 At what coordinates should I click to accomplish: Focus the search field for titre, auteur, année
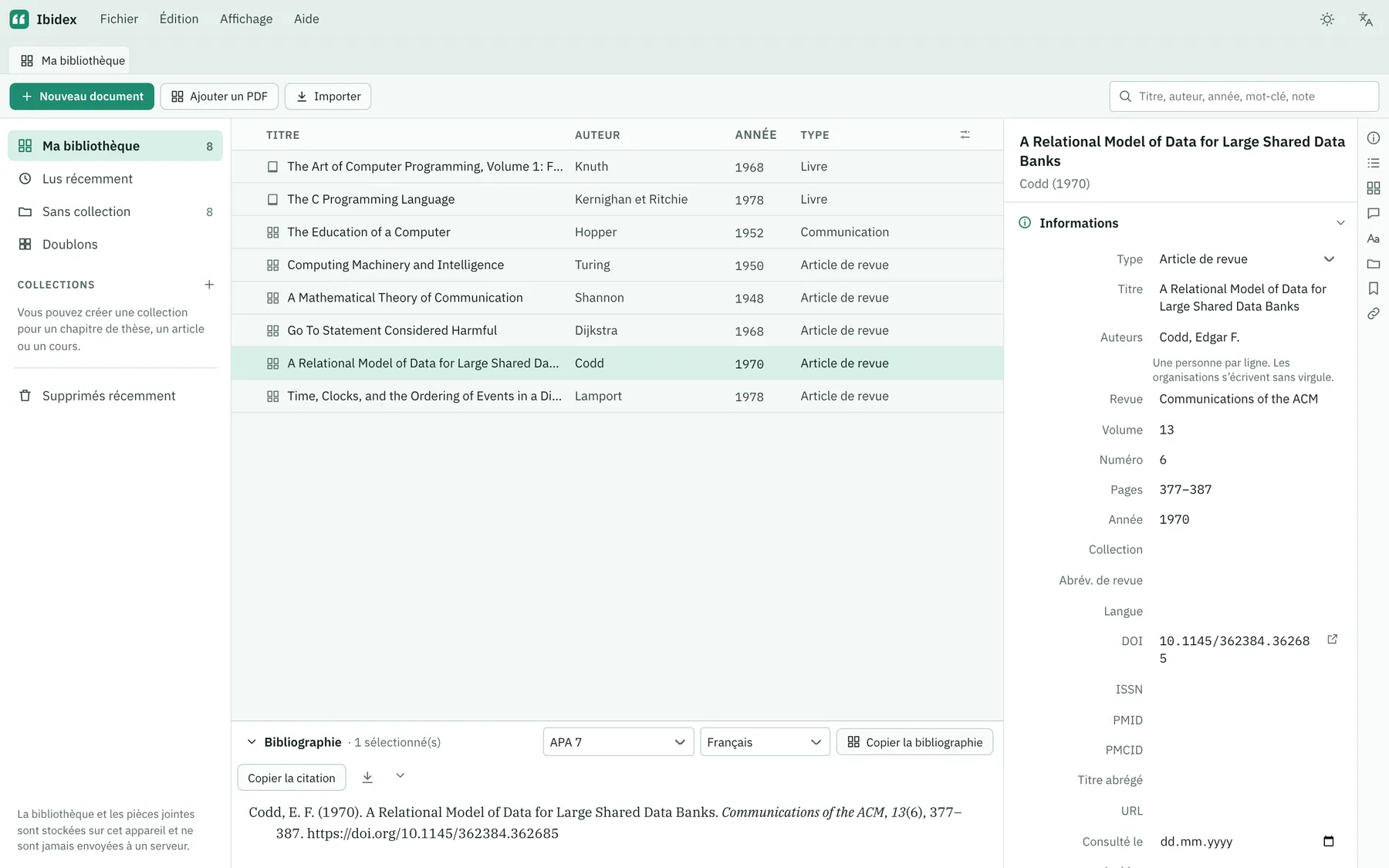click(1244, 96)
